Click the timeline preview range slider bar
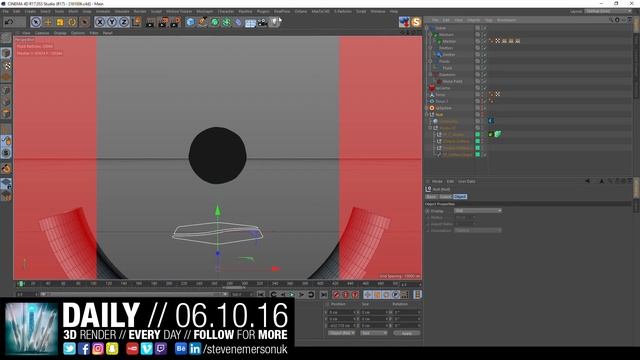The width and height of the screenshot is (640, 360). click(134, 294)
